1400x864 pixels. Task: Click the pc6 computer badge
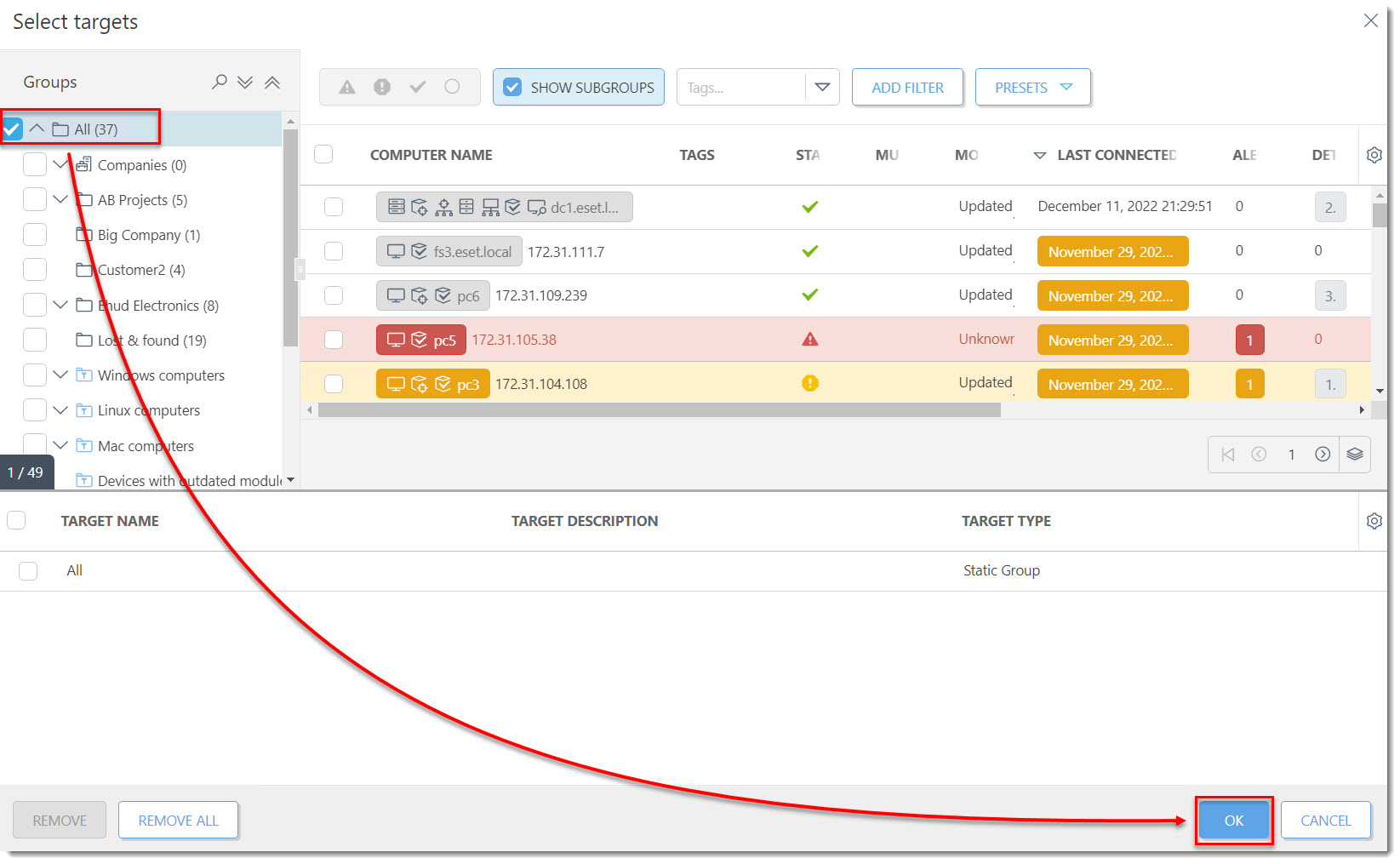point(433,295)
